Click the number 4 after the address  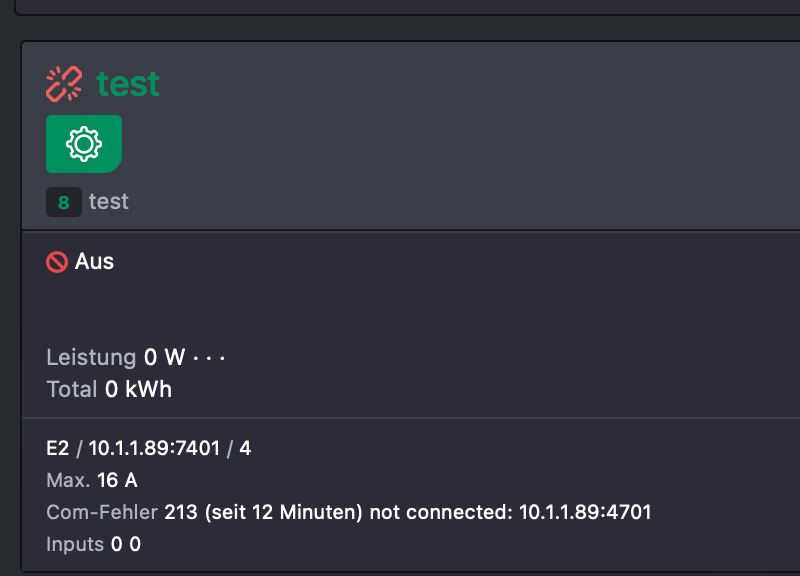245,448
